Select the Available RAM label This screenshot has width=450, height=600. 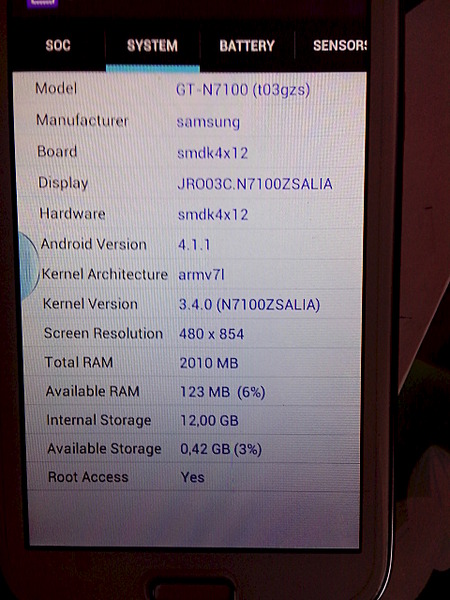click(92, 391)
